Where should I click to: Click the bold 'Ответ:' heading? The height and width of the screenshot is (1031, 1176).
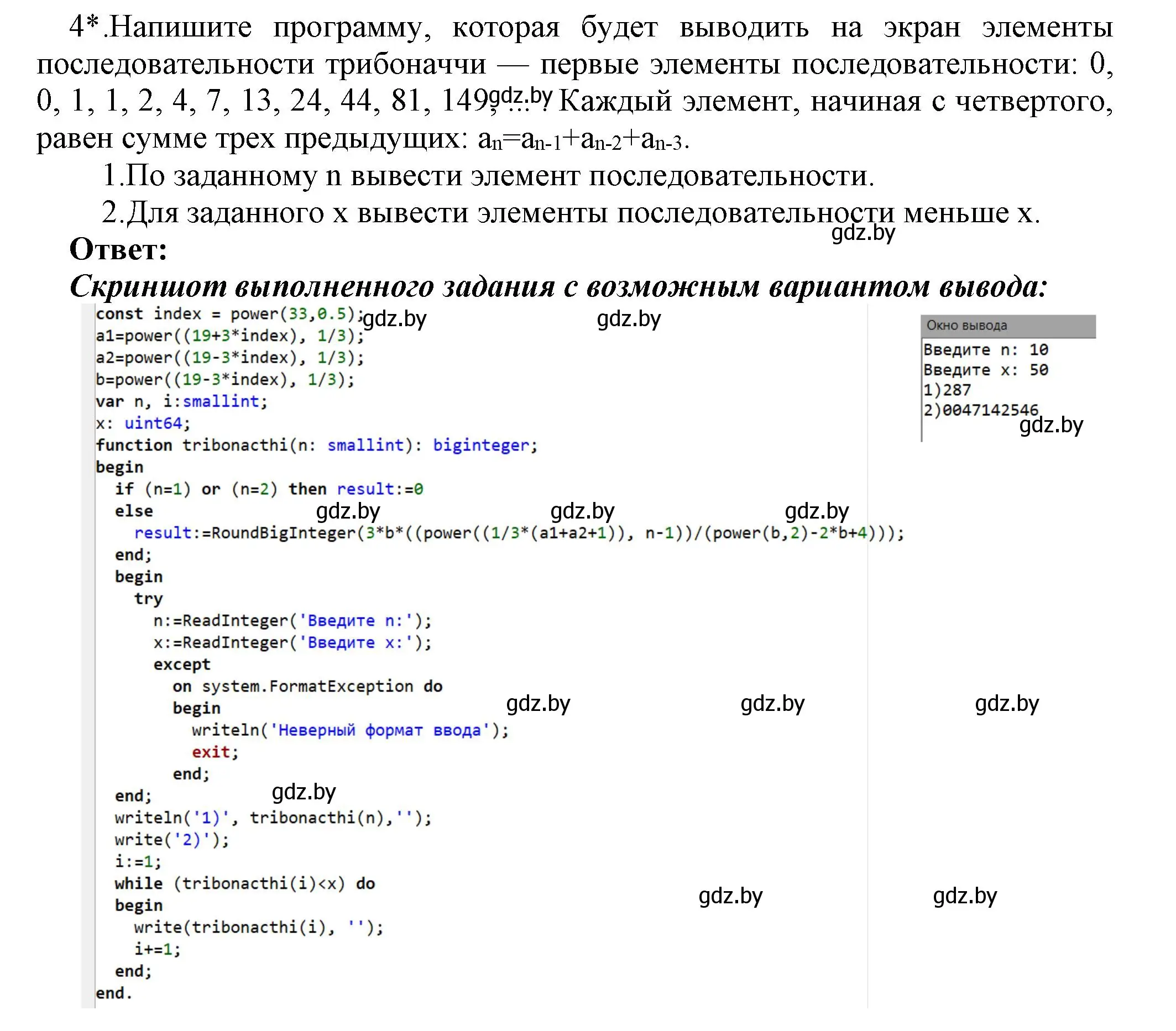coord(118,249)
